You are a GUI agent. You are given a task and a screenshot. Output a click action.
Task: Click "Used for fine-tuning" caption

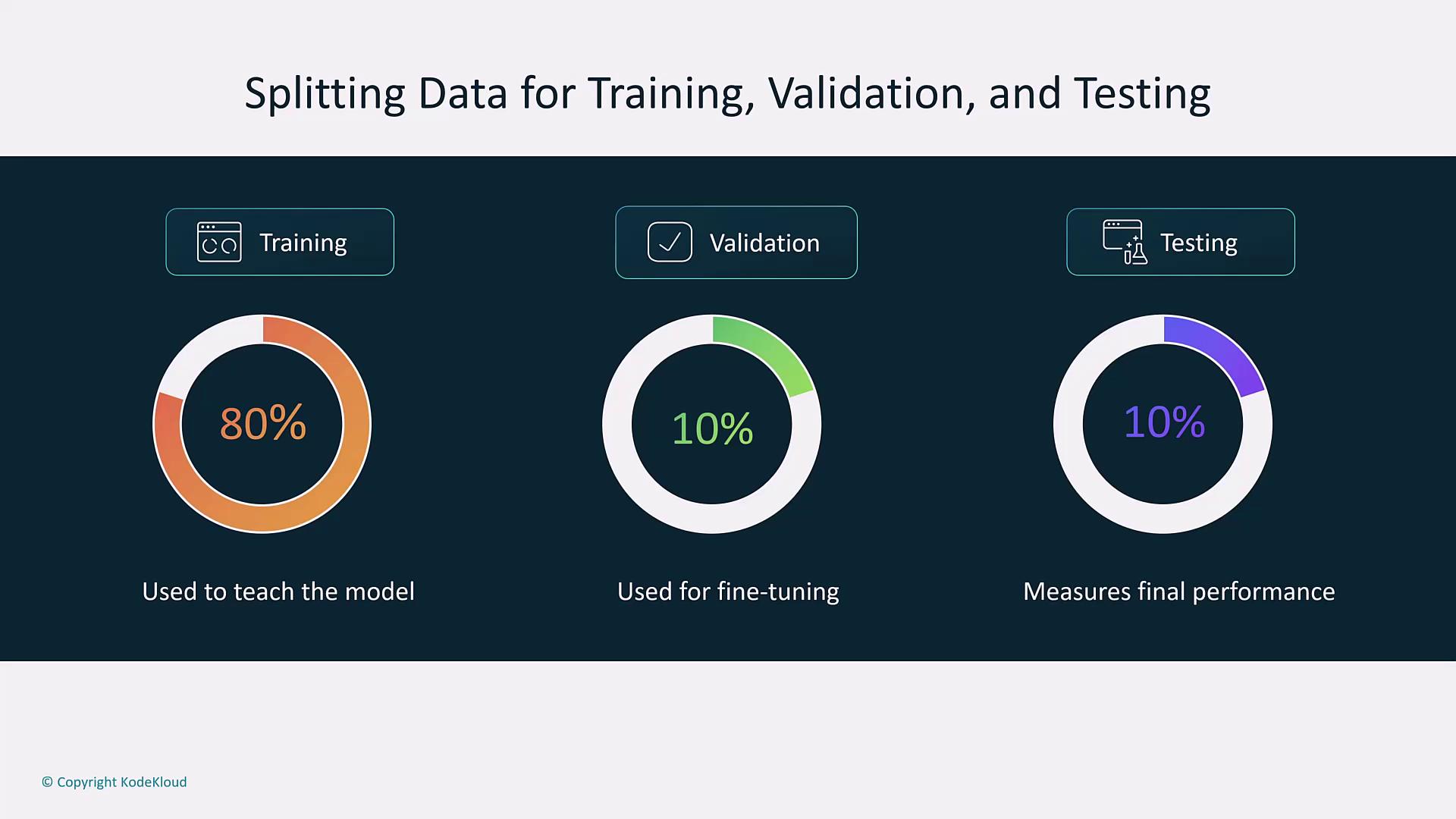click(728, 591)
